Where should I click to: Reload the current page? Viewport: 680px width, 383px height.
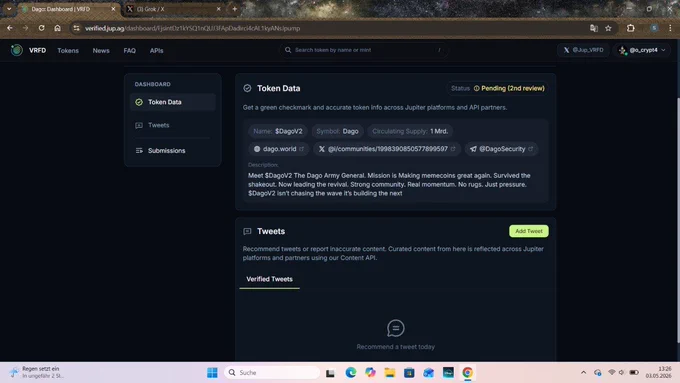(41, 28)
